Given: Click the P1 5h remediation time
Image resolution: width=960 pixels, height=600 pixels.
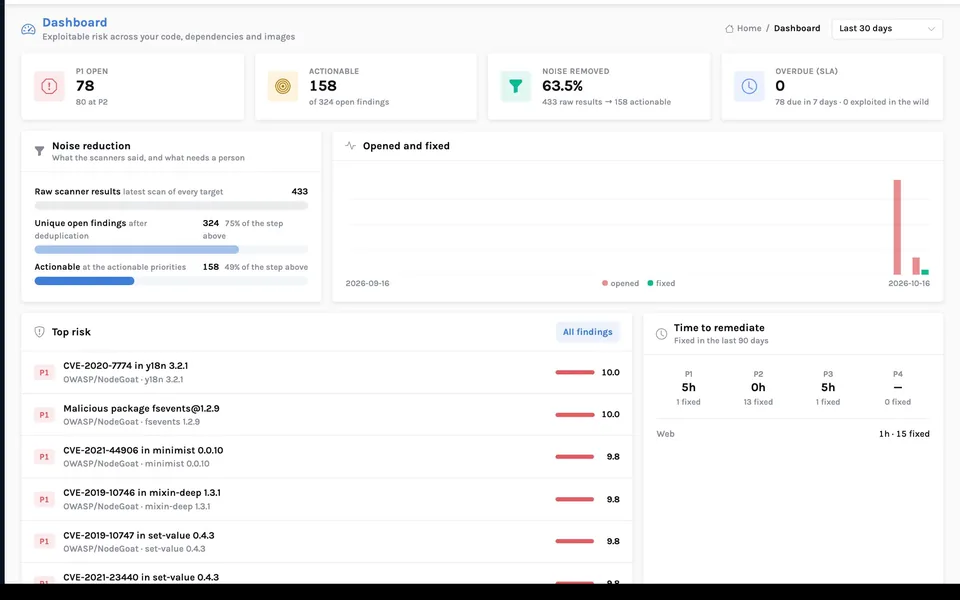Looking at the screenshot, I should pos(688,388).
